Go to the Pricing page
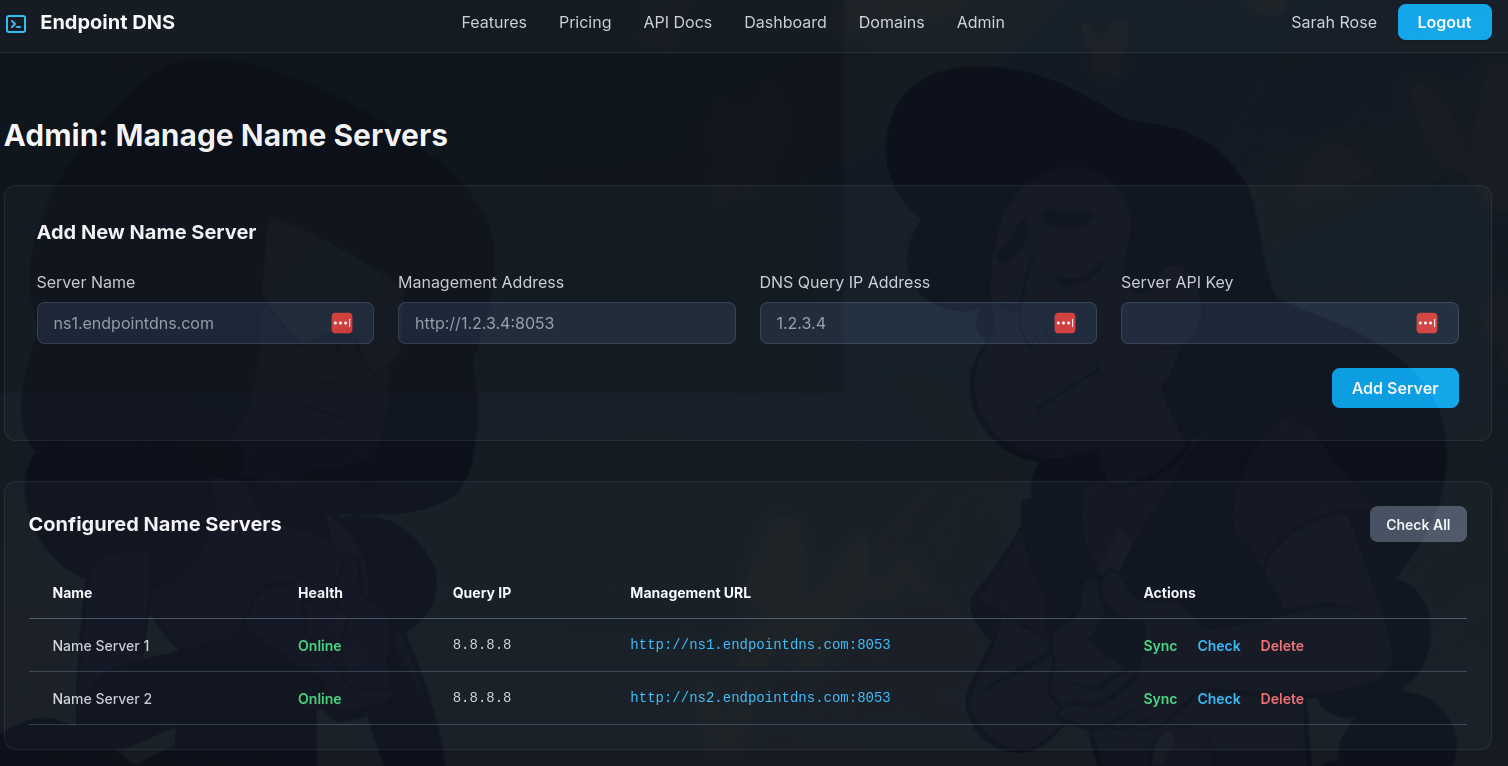Viewport: 1508px width, 766px height. point(585,22)
